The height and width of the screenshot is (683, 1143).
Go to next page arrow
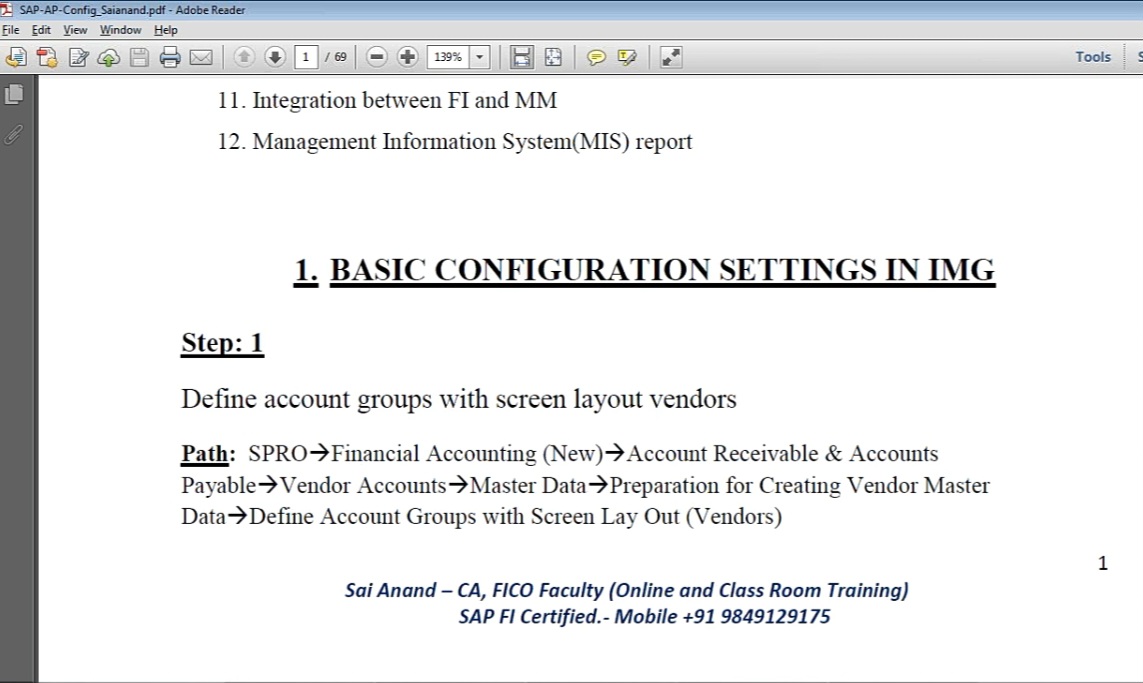point(275,56)
